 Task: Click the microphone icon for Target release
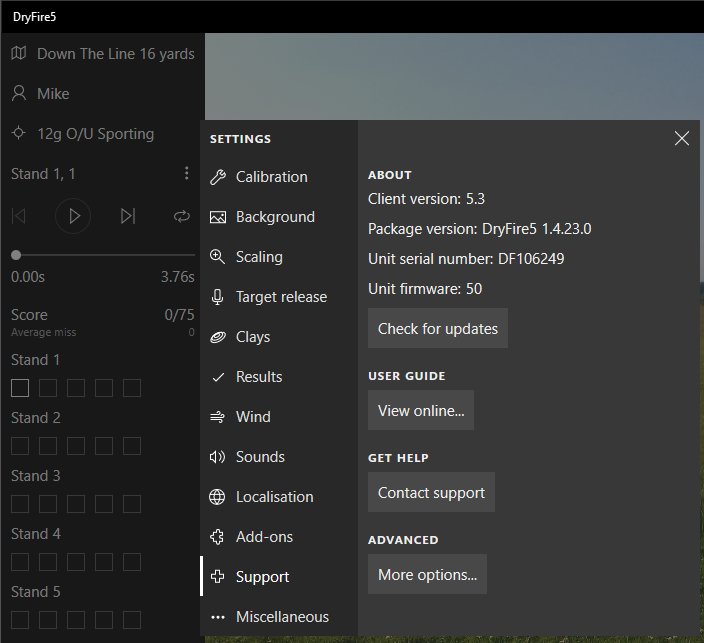tap(218, 297)
